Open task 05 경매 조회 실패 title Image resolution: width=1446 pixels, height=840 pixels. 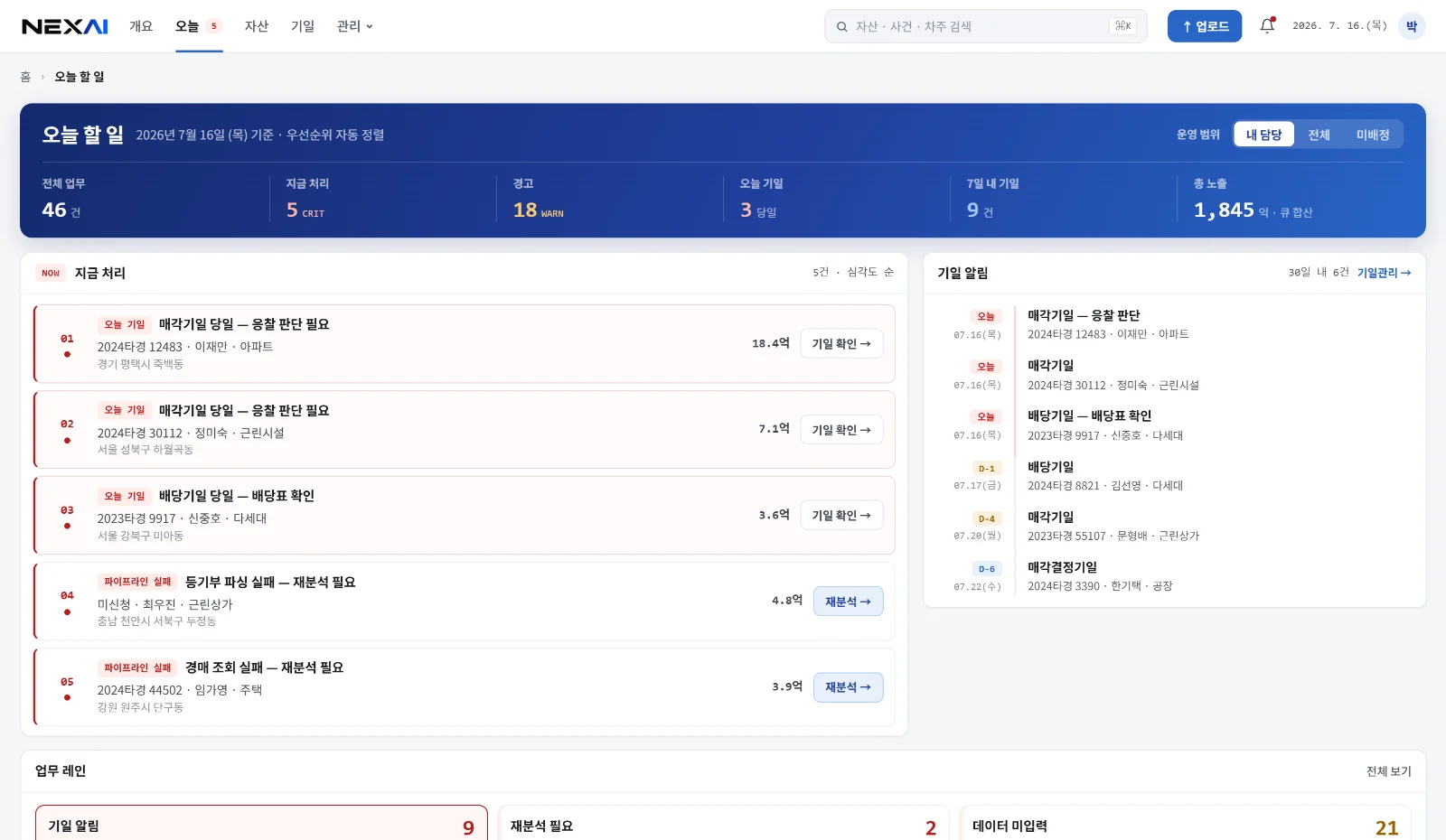264,667
